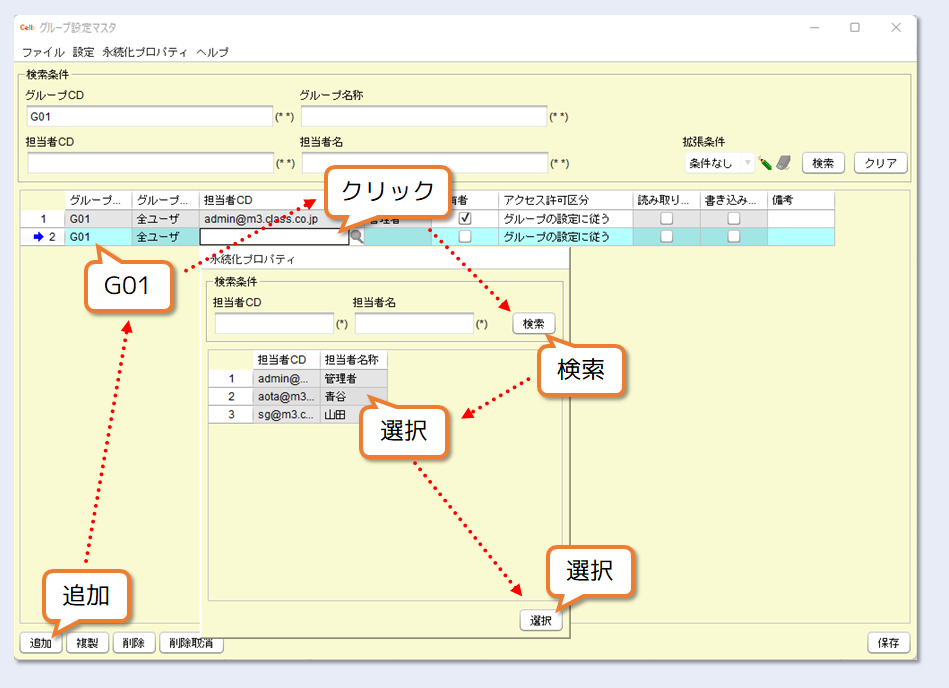Open the ヘルプ menu
Image resolution: width=949 pixels, height=688 pixels.
tap(212, 52)
